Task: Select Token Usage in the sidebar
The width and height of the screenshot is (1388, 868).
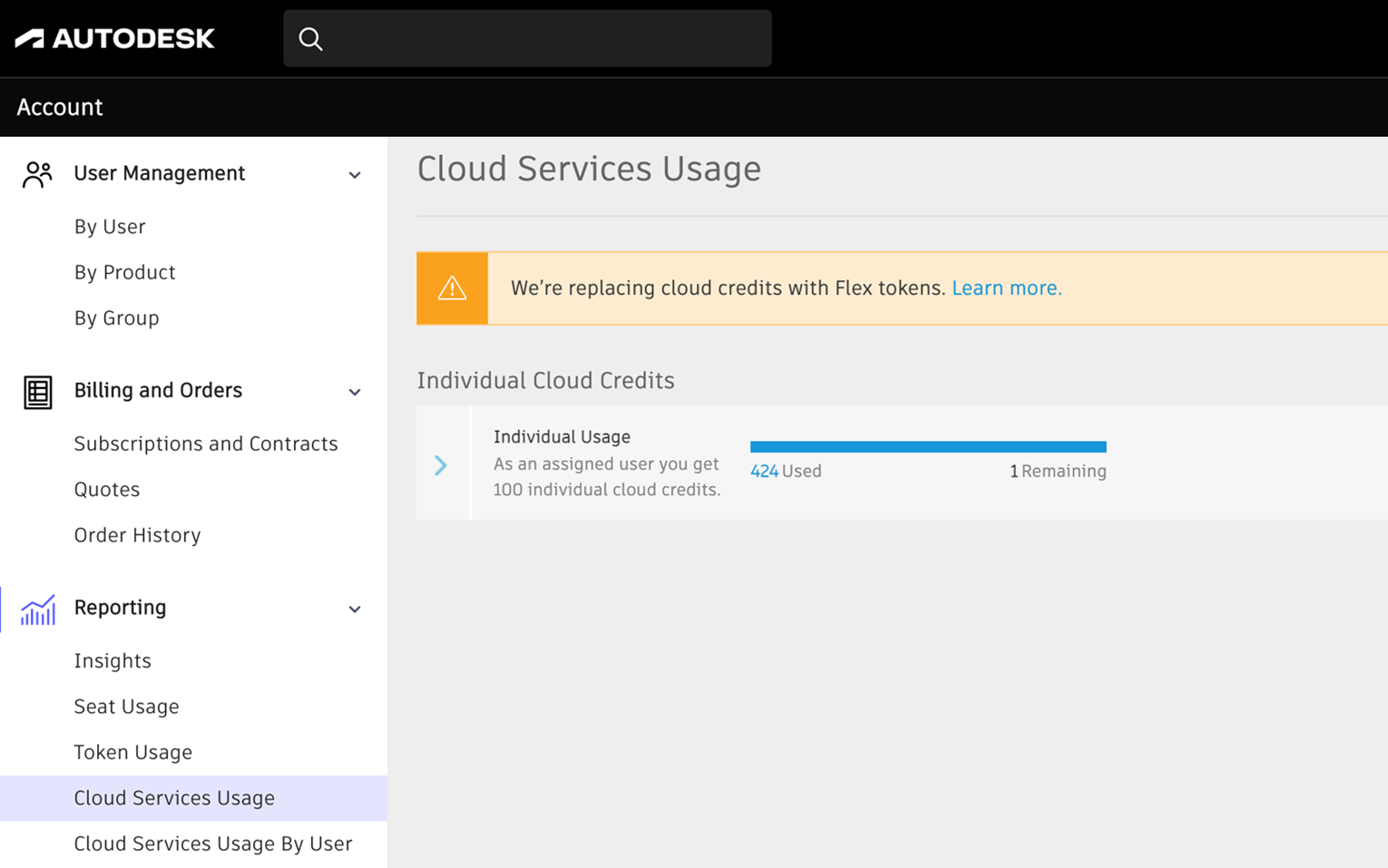Action: (x=132, y=752)
